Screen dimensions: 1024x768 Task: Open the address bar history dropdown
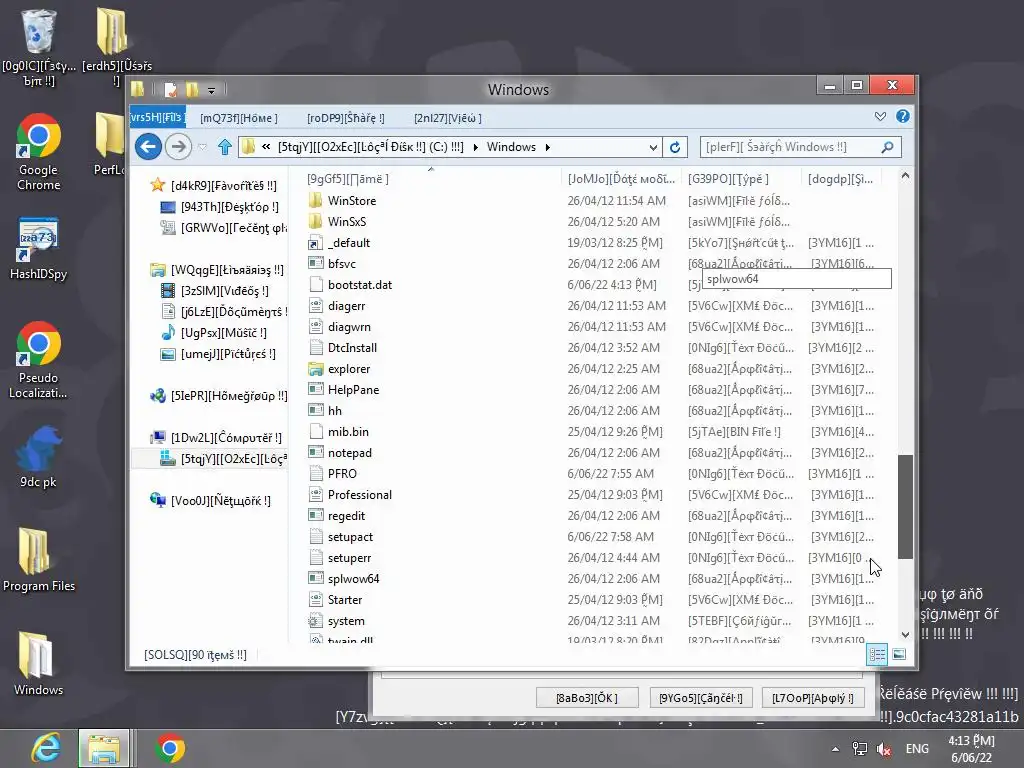pos(653,148)
